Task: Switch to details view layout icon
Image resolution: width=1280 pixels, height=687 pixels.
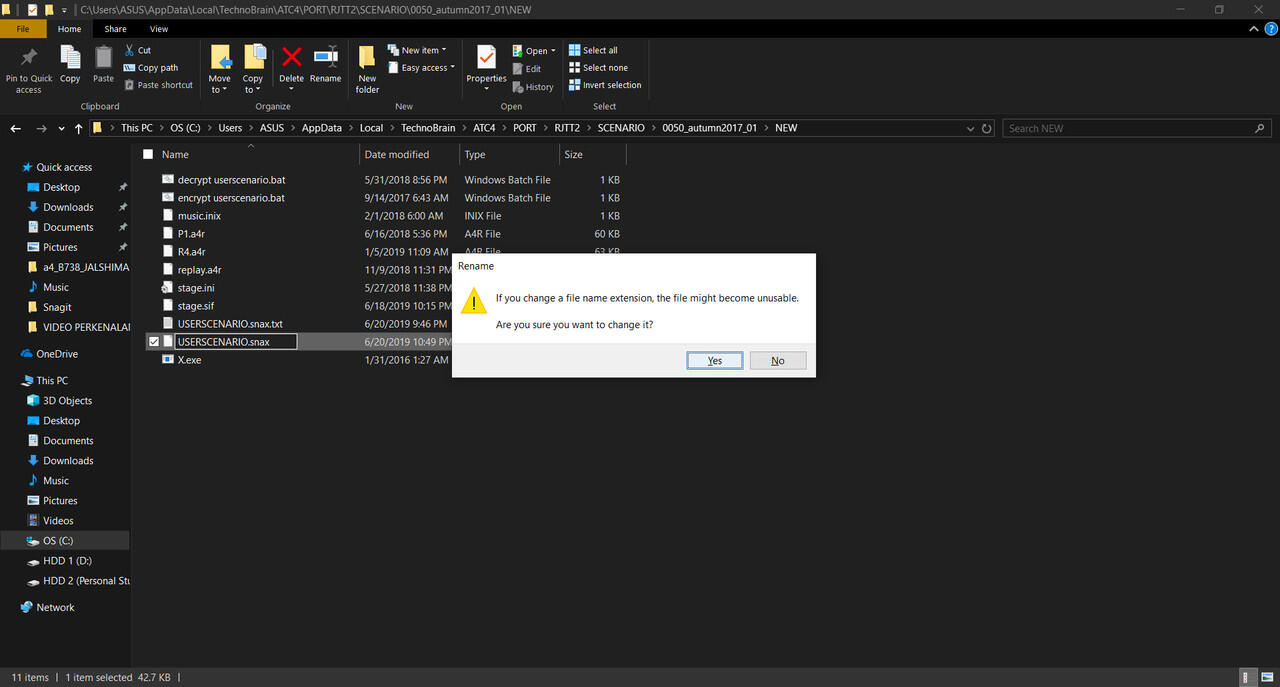Action: click(1246, 677)
